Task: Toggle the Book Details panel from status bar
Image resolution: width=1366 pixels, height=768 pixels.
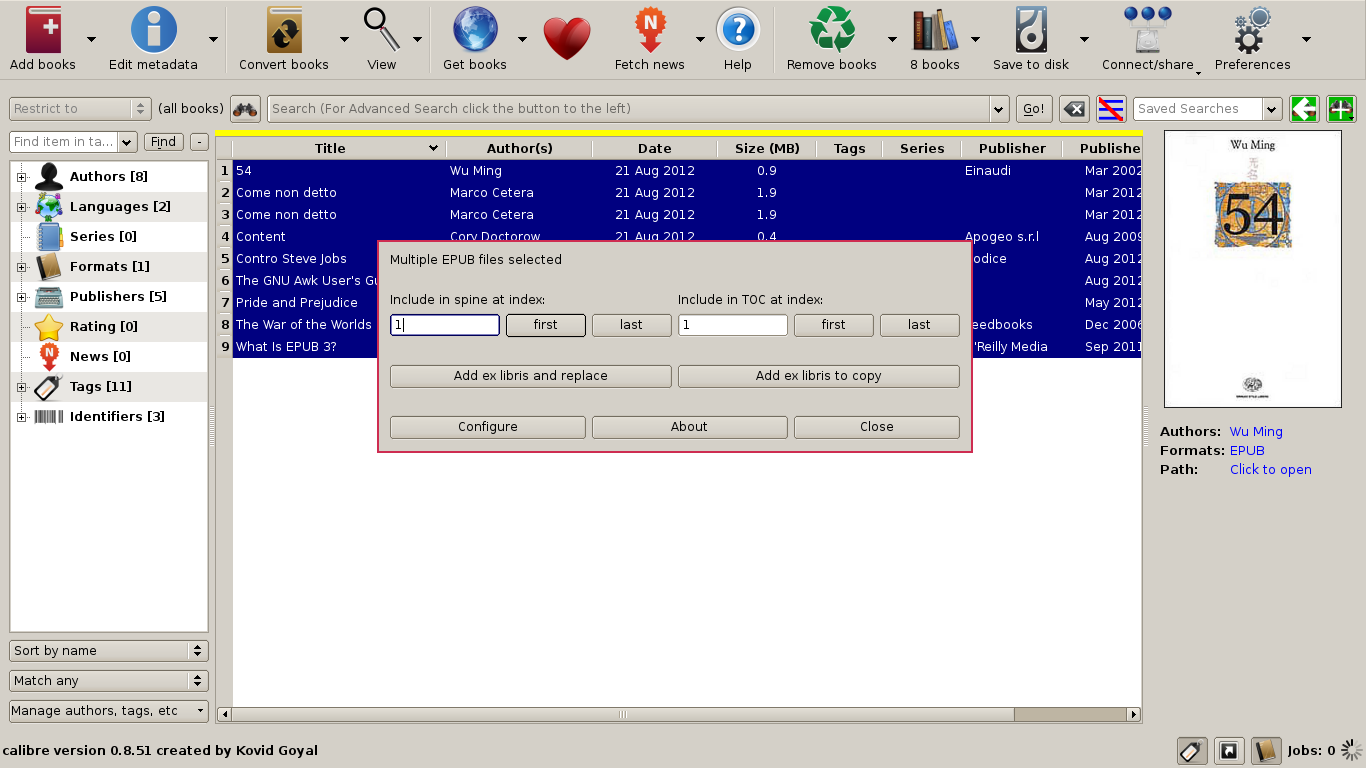Action: (x=1266, y=750)
